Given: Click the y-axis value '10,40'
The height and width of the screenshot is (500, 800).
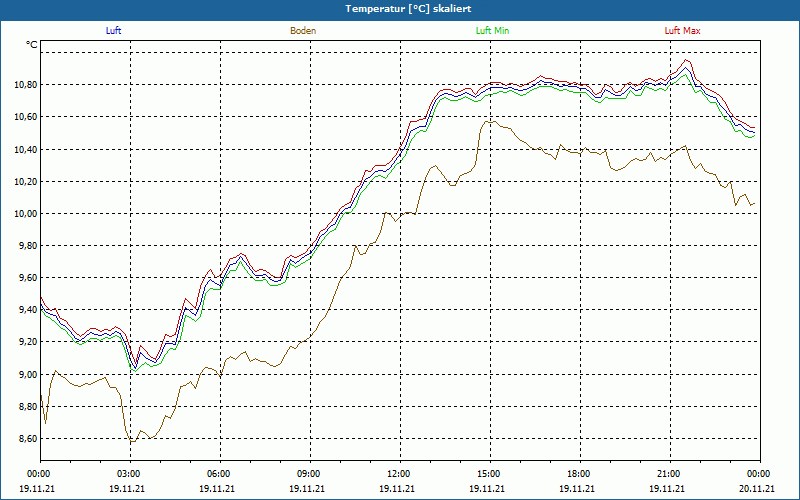Looking at the screenshot, I should pos(26,149).
